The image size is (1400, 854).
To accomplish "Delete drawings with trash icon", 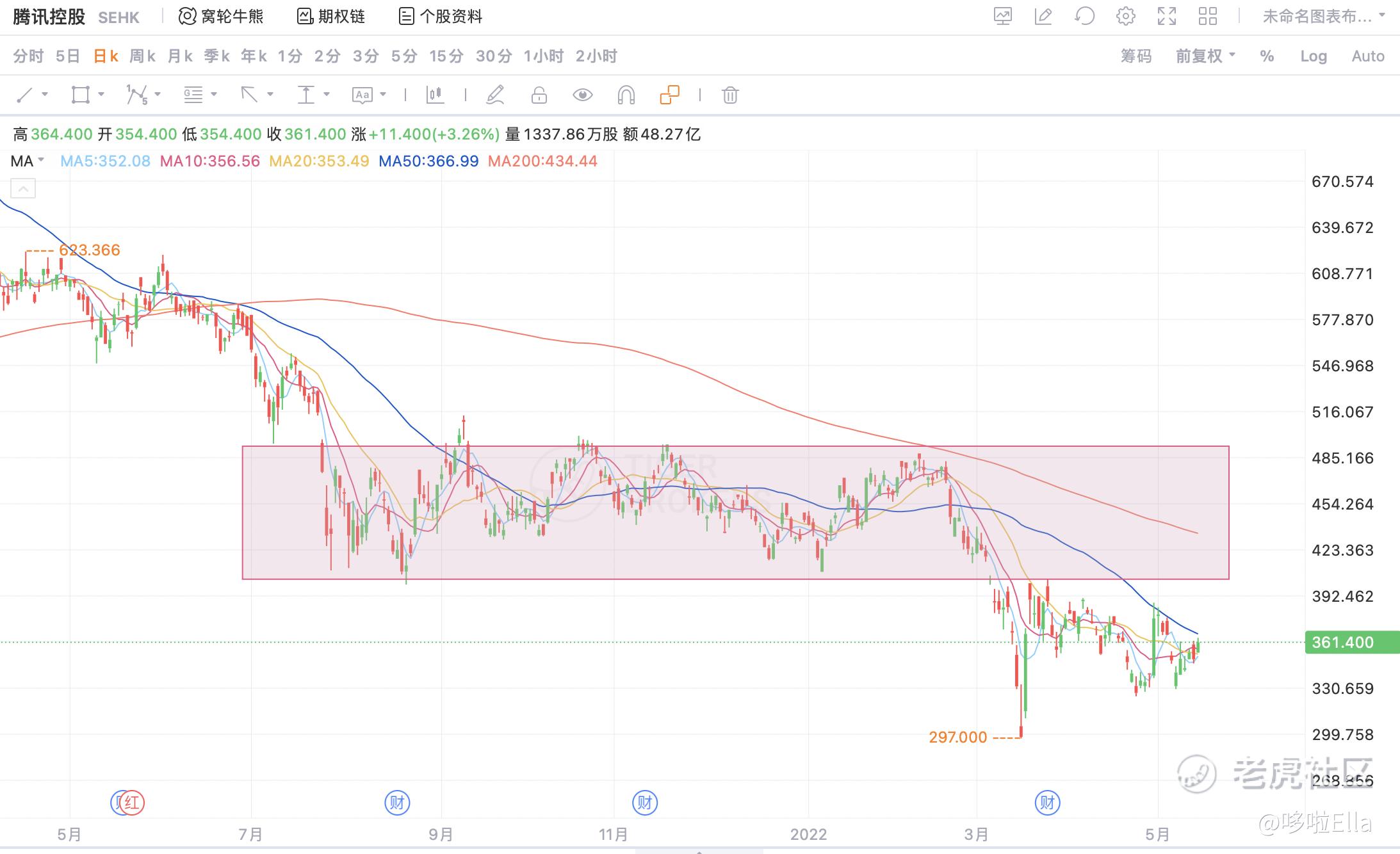I will (x=730, y=95).
